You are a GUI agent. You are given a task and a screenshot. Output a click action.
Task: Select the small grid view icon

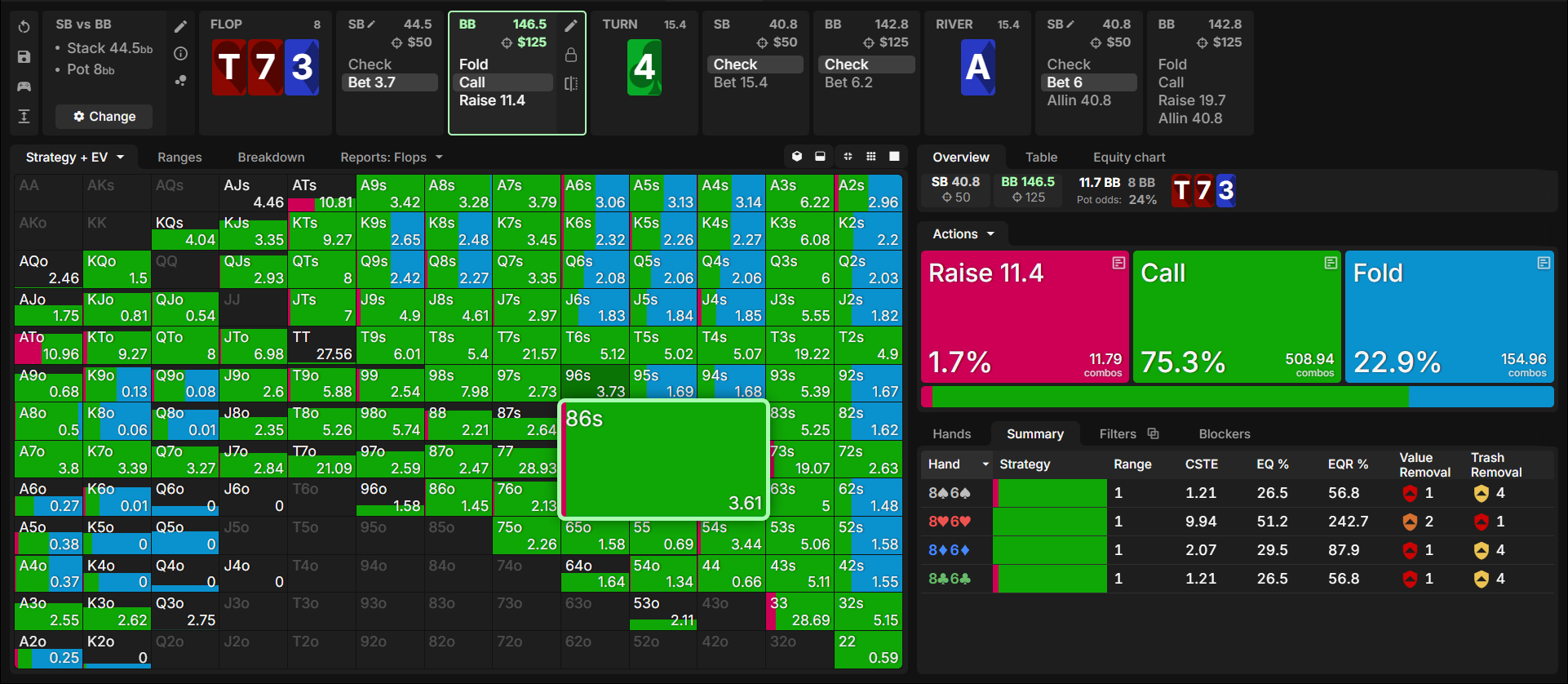[x=870, y=157]
